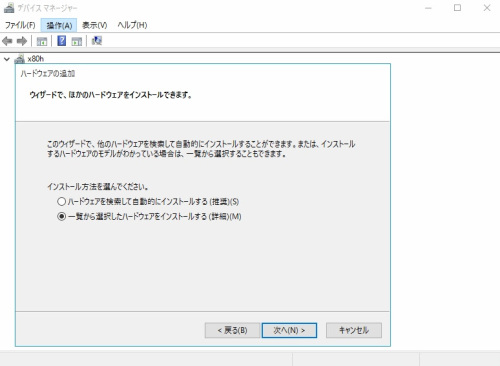
Task: Click the キャンセル button
Action: click(354, 330)
